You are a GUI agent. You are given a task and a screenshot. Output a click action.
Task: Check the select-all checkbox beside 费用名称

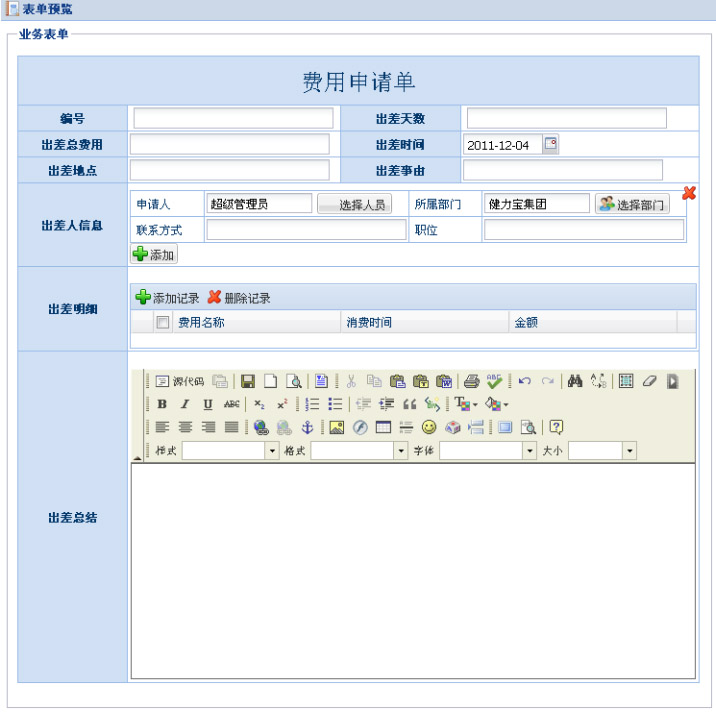pos(163,322)
